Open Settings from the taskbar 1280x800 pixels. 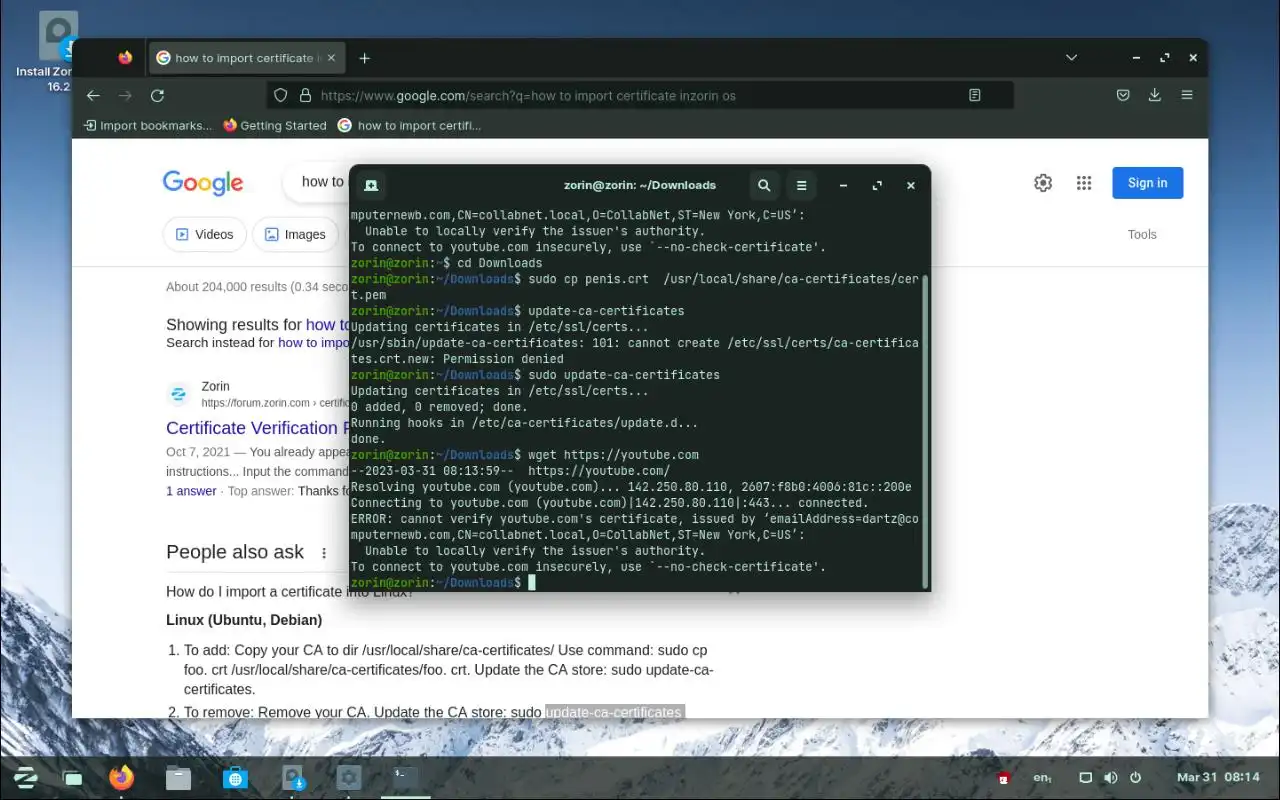coord(348,777)
